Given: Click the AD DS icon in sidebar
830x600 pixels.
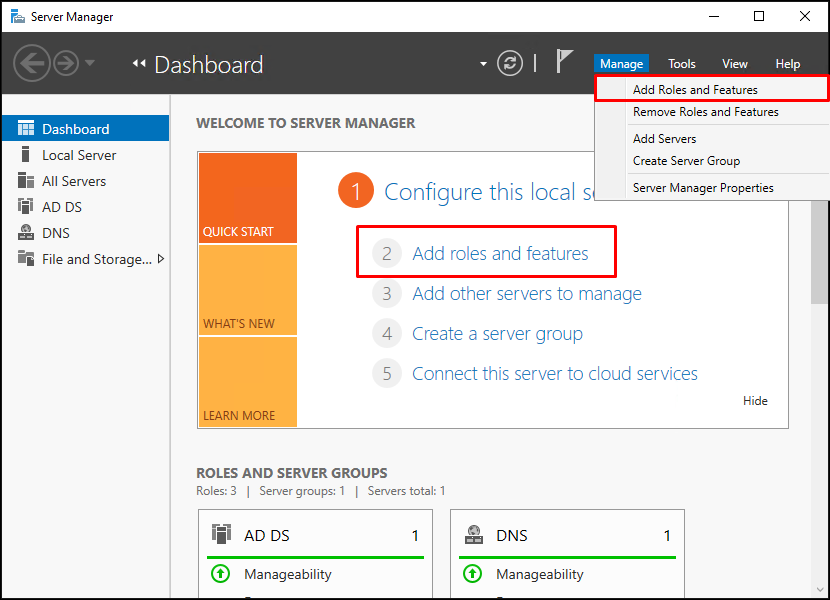Looking at the screenshot, I should (x=25, y=206).
